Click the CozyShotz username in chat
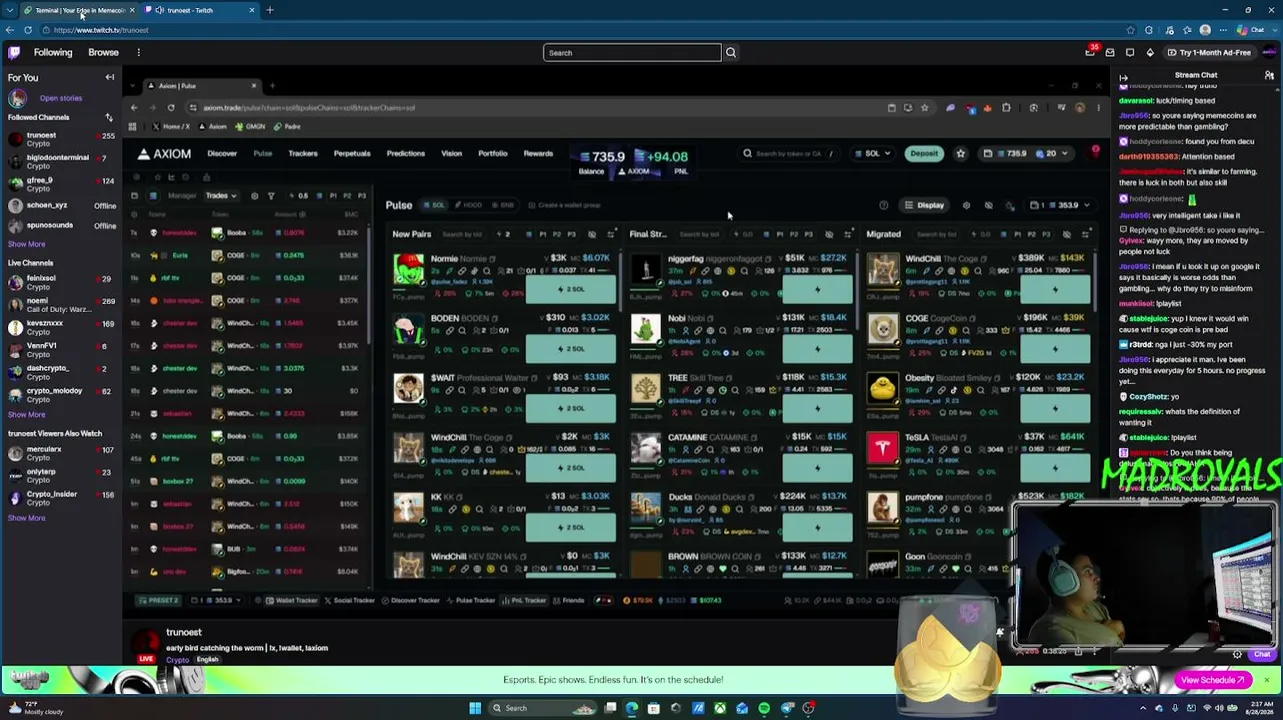The width and height of the screenshot is (1283, 720). (x=1149, y=397)
